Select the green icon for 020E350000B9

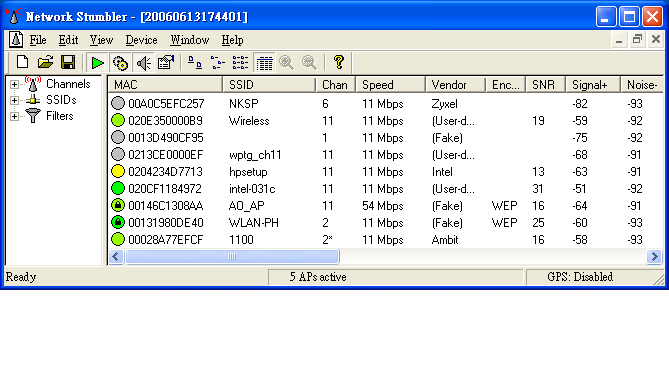pos(118,120)
